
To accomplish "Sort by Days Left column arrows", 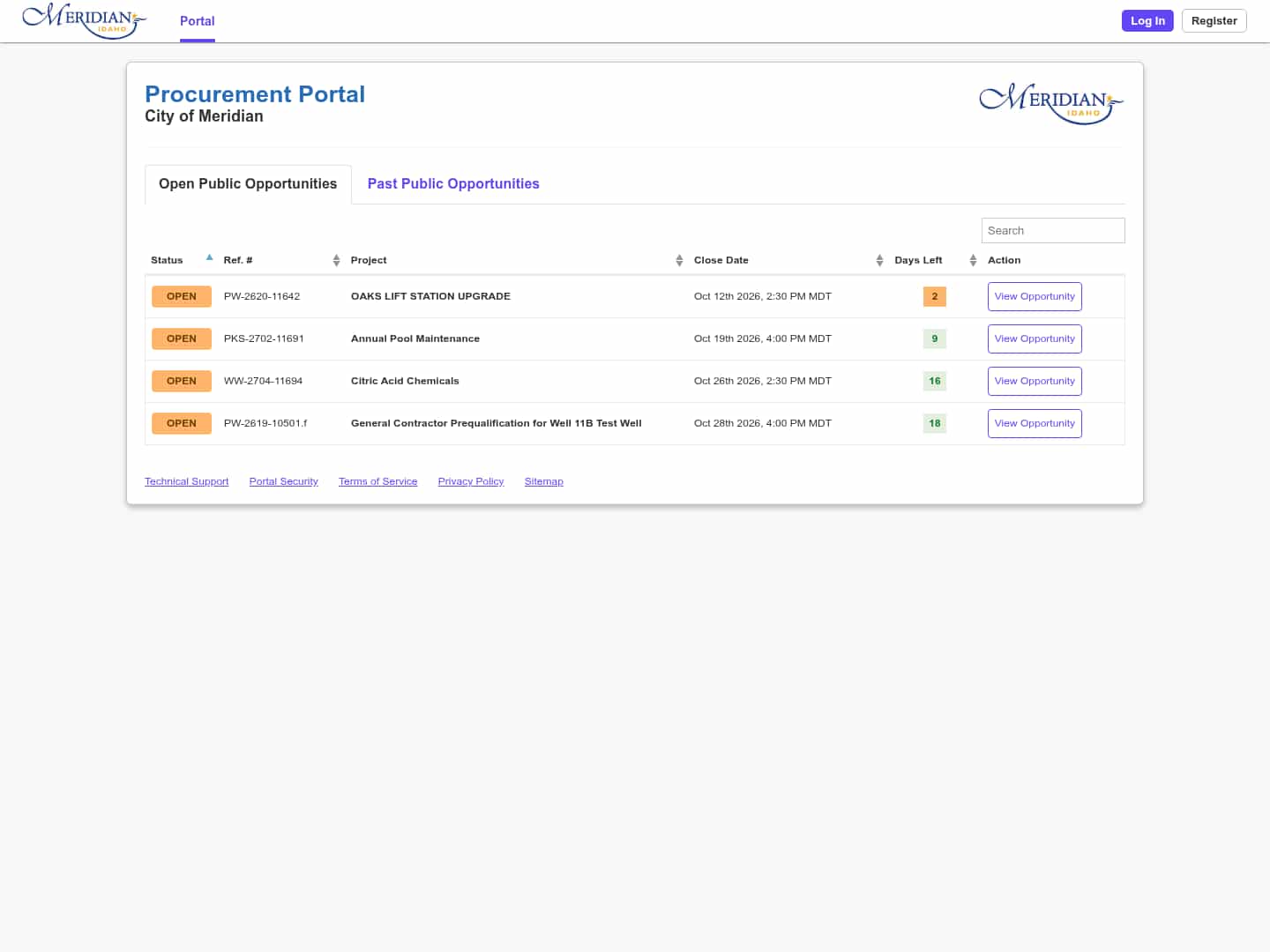I will 973,260.
